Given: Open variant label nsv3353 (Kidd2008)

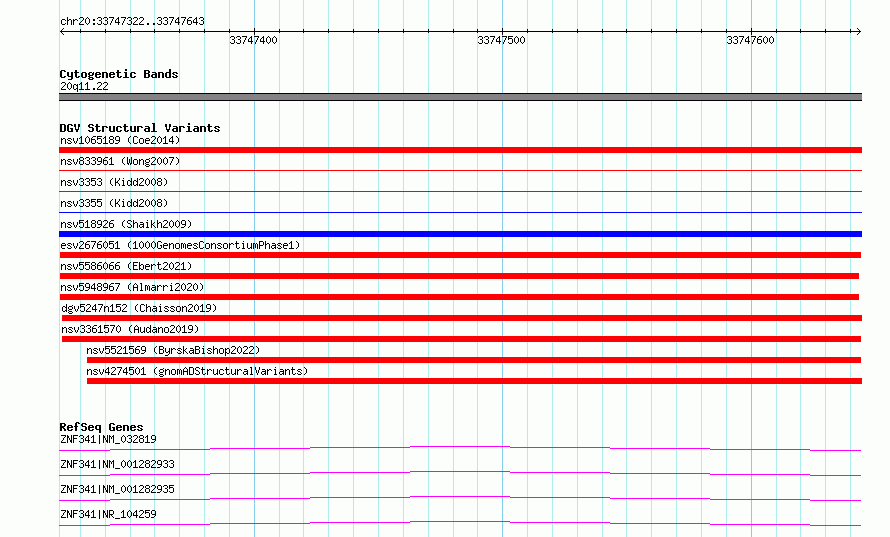Looking at the screenshot, I should pos(114,182).
